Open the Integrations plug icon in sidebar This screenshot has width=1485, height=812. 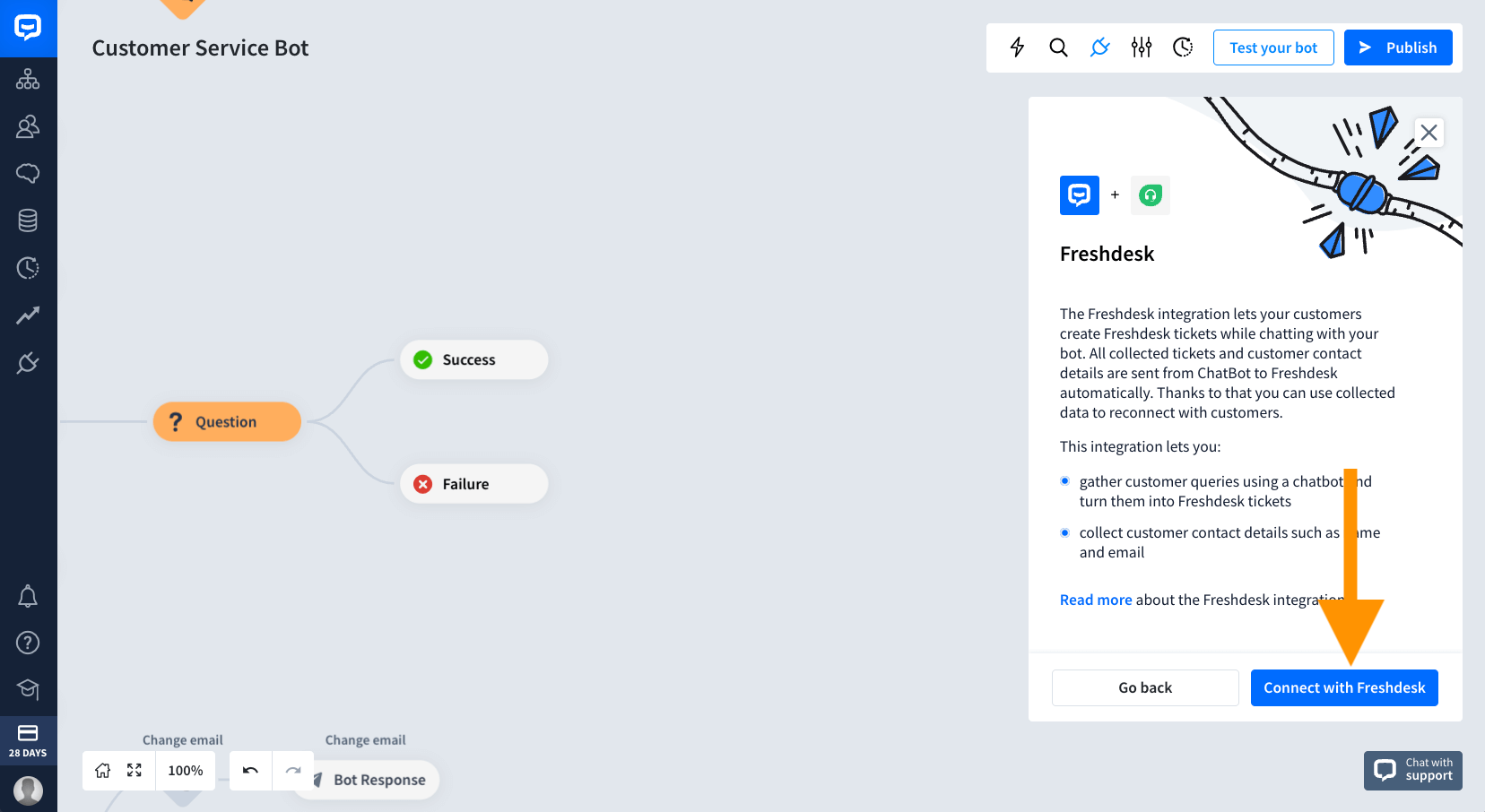coord(28,363)
